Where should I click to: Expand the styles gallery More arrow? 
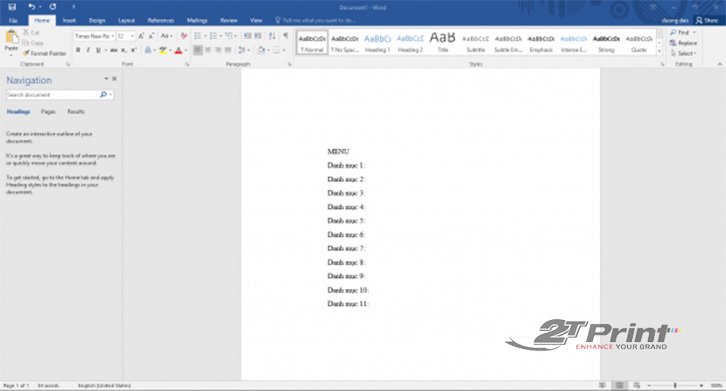[x=659, y=52]
